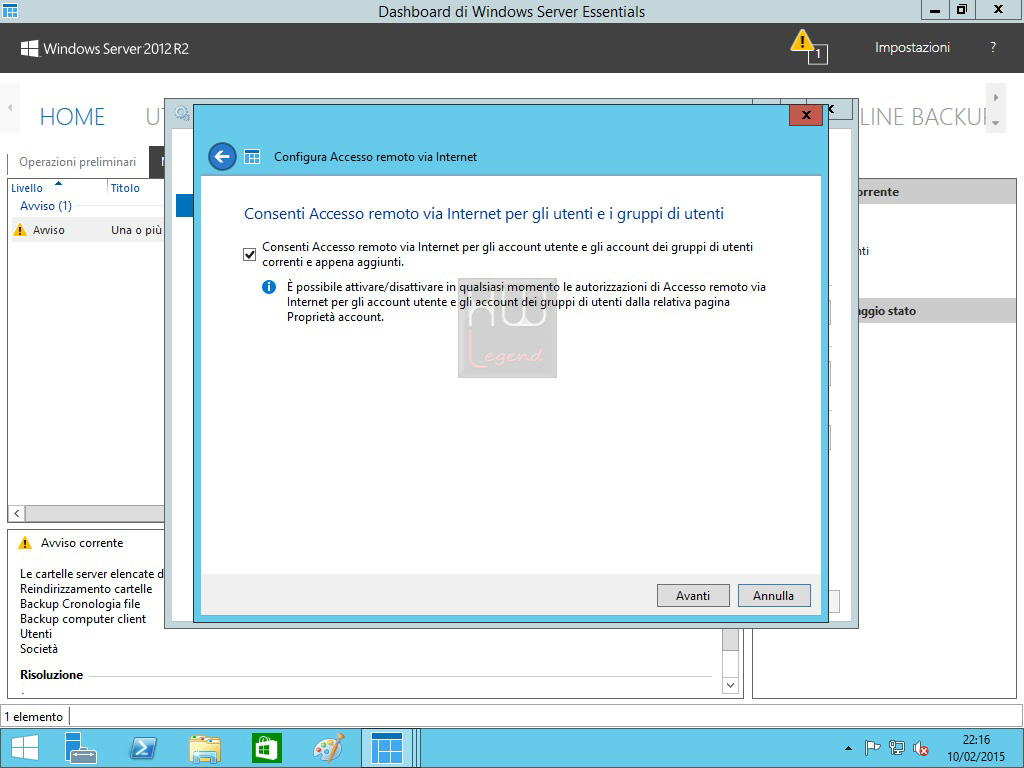Click the Risoluzione section heading
This screenshot has width=1024, height=768.
coord(52,675)
